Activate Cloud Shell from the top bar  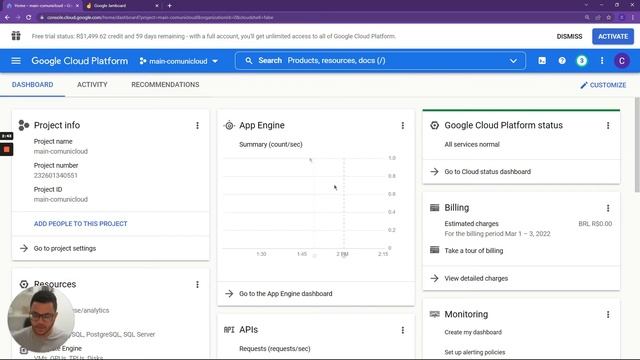(542, 61)
